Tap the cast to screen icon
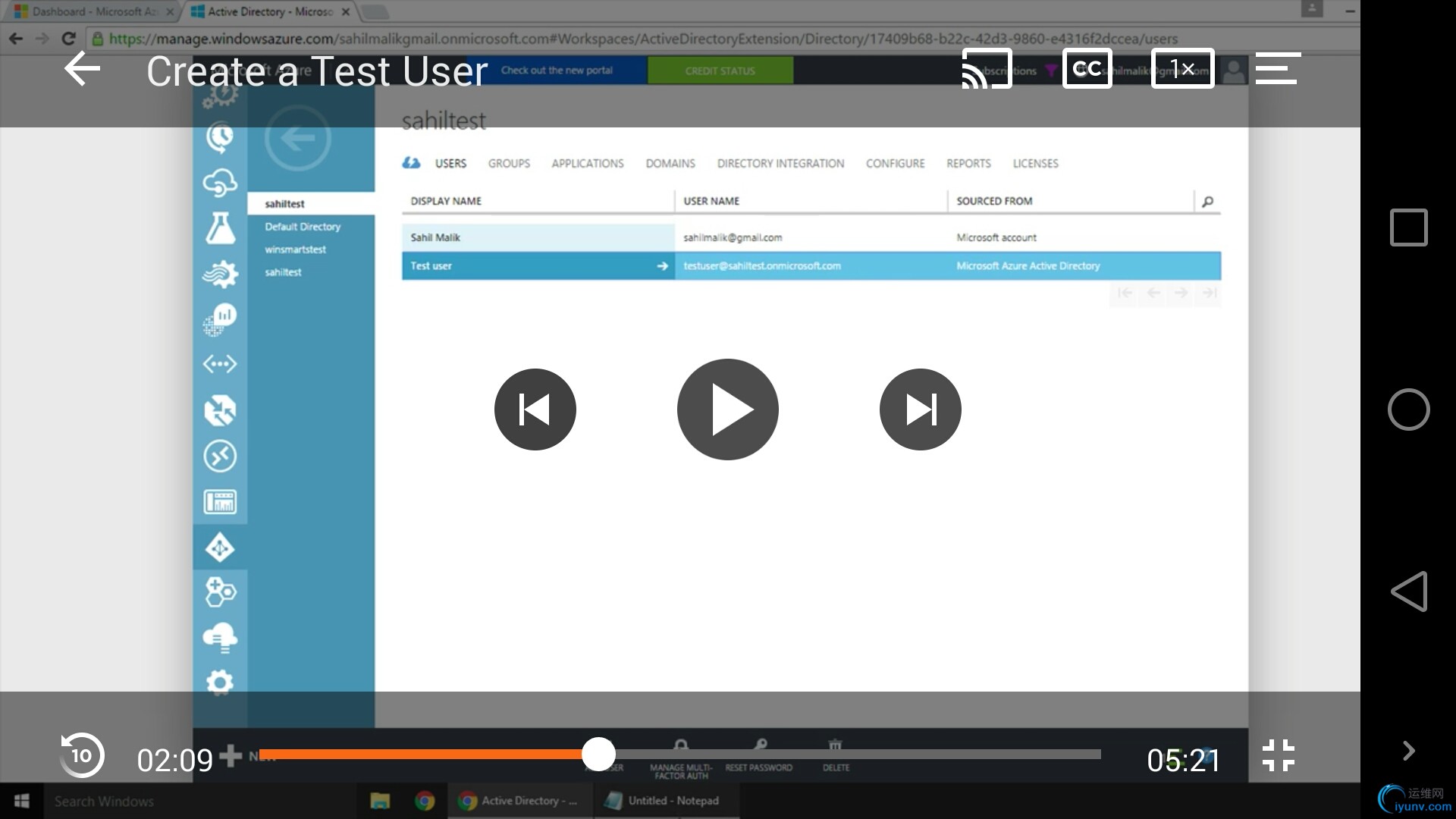1456x819 pixels. [x=987, y=69]
